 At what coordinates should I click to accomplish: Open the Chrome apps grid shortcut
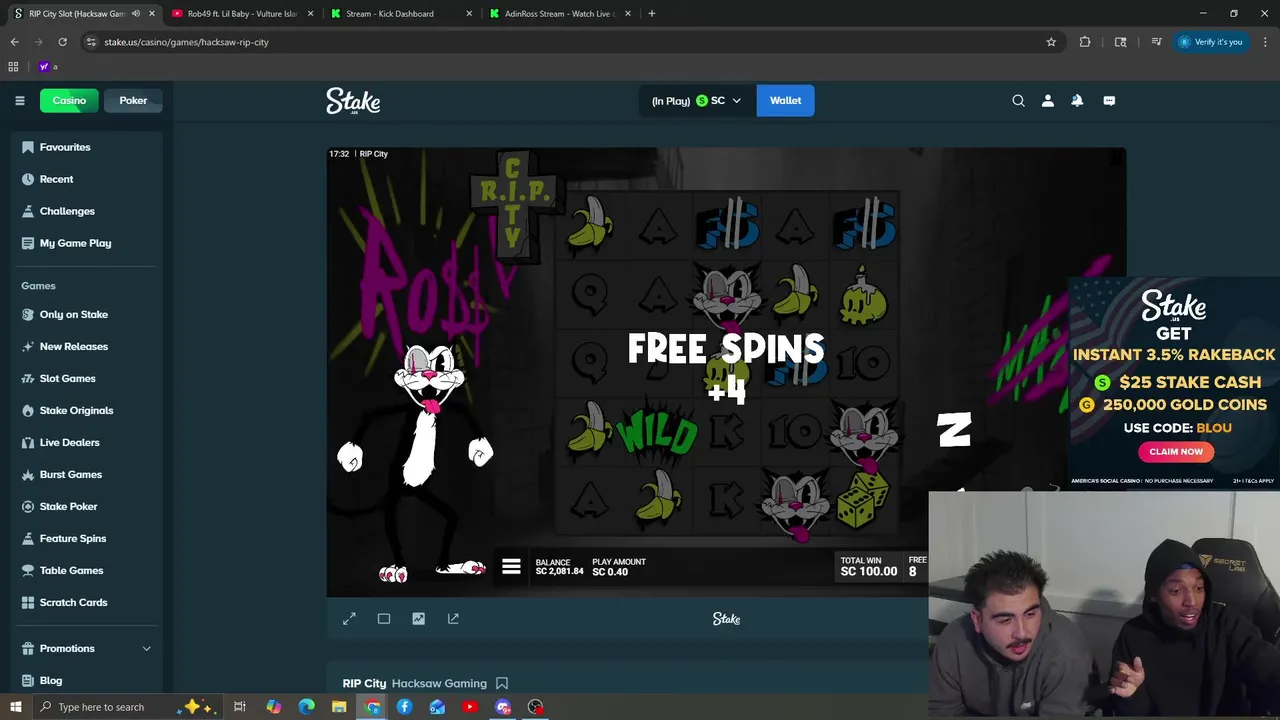13,66
